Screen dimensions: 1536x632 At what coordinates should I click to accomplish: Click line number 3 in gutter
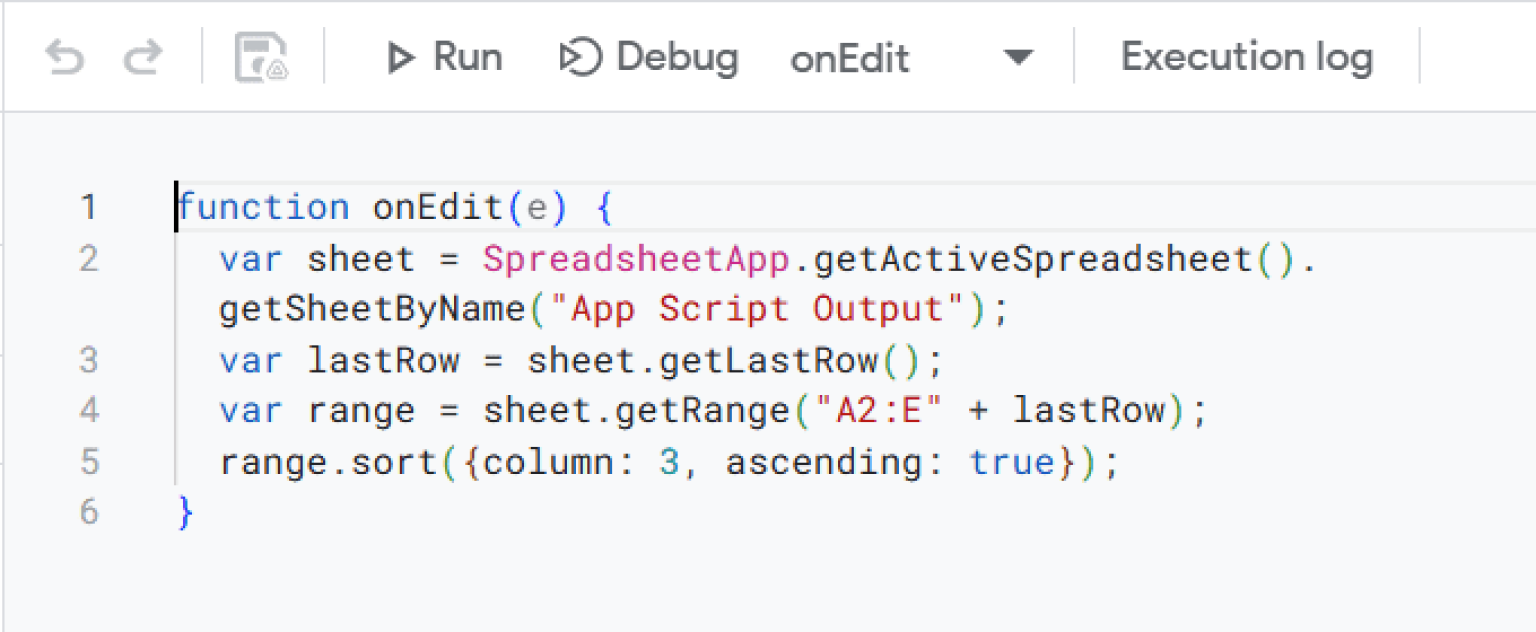pyautogui.click(x=90, y=360)
